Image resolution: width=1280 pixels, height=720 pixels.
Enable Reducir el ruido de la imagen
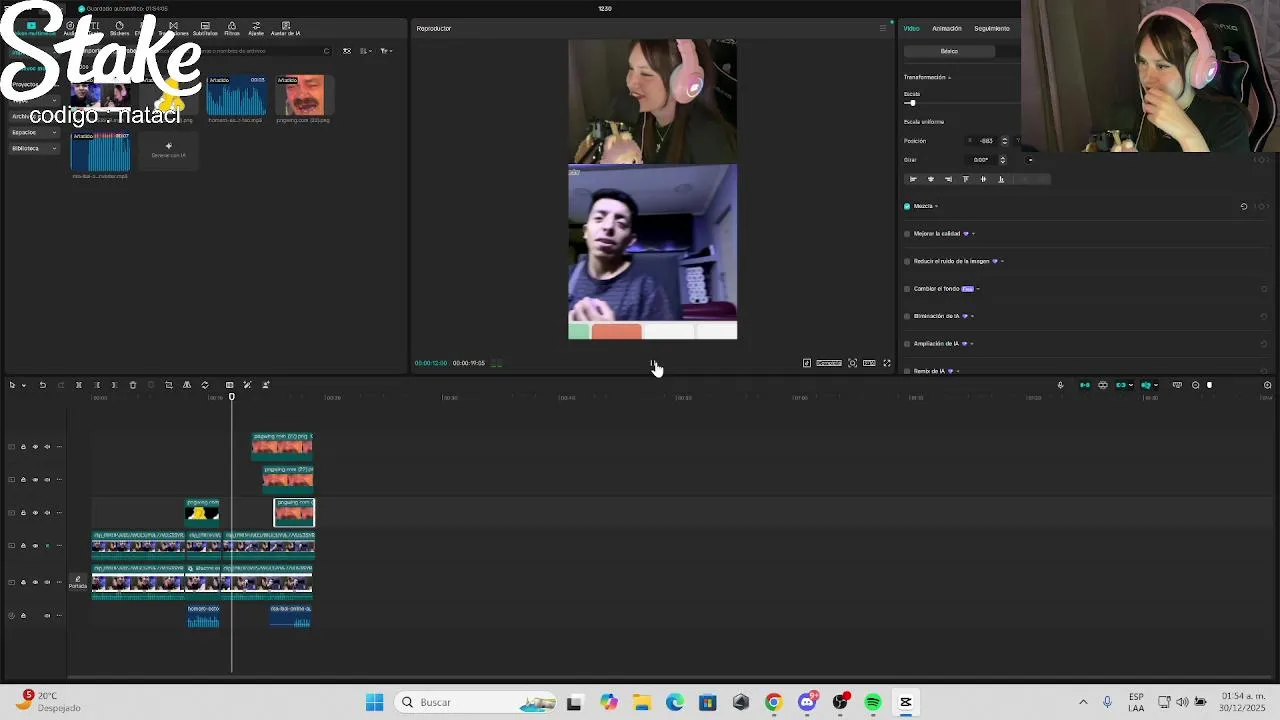tap(907, 261)
